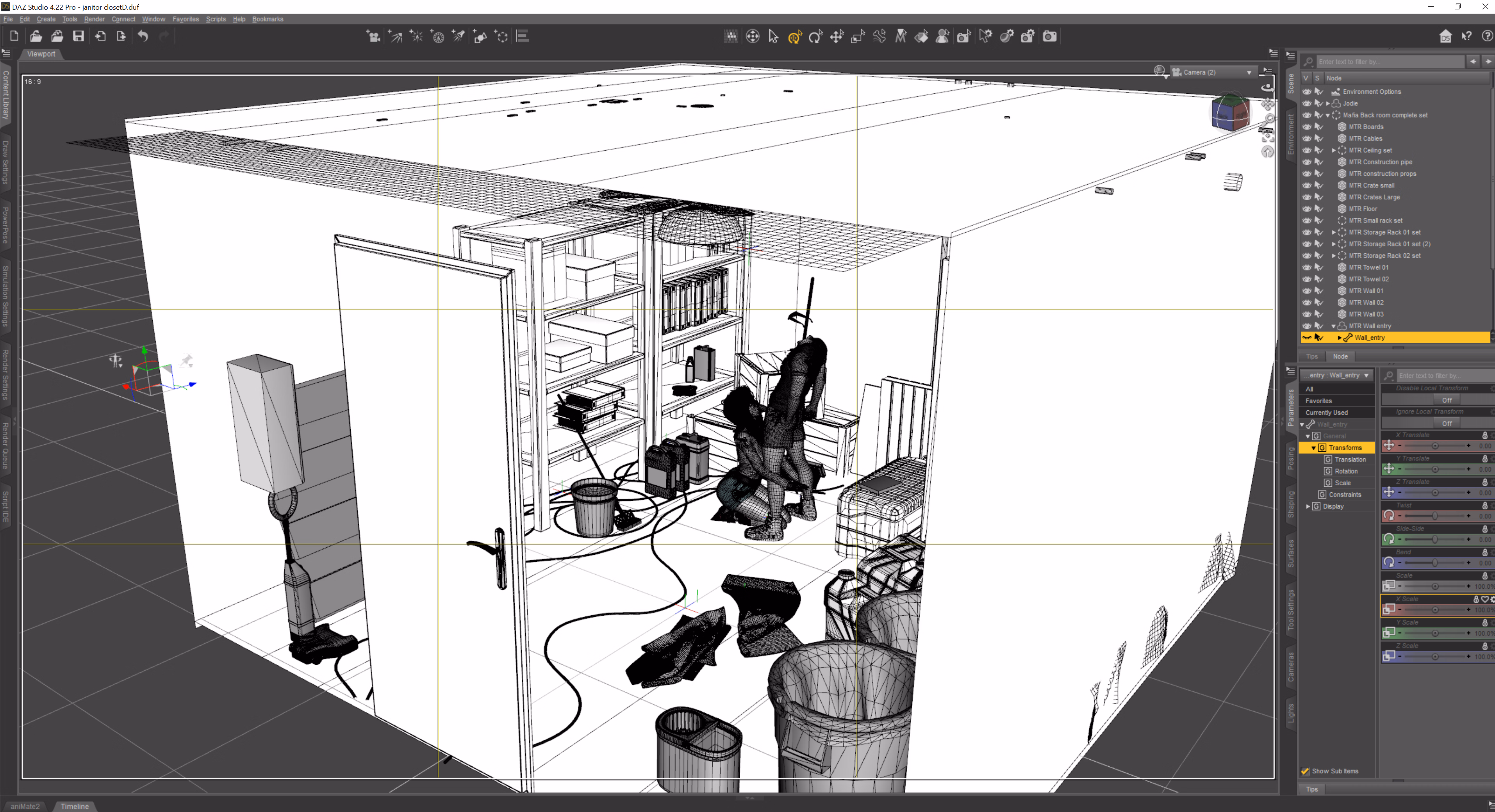
Task: Select the Scale tool in toolbar
Action: tap(858, 37)
